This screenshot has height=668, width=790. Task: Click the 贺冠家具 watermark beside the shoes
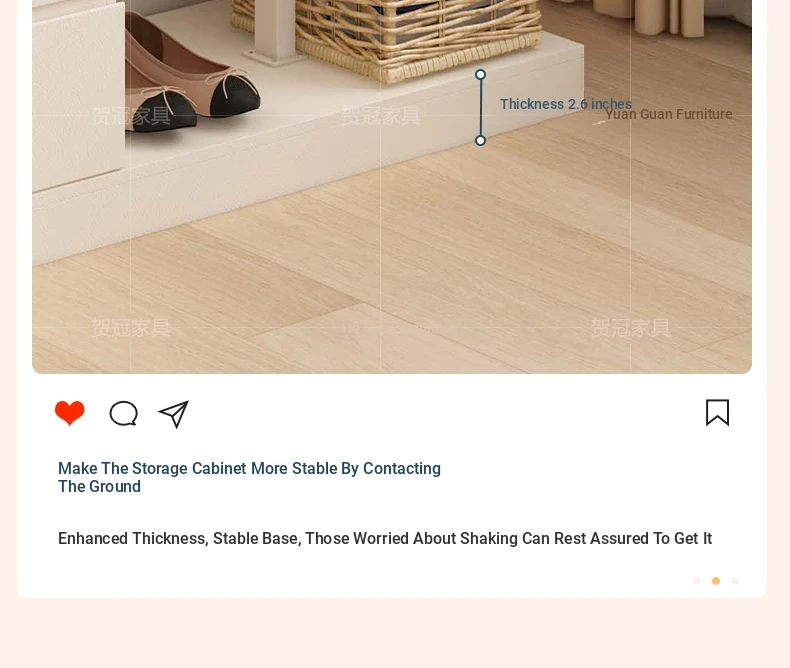click(131, 116)
